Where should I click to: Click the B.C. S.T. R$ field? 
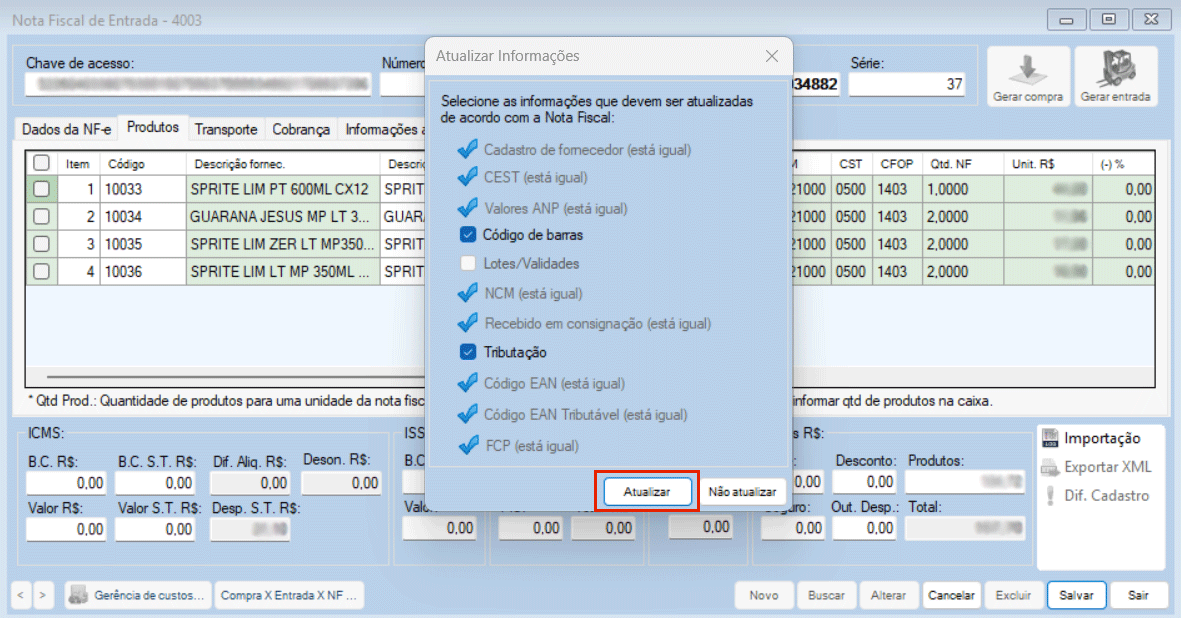(155, 483)
